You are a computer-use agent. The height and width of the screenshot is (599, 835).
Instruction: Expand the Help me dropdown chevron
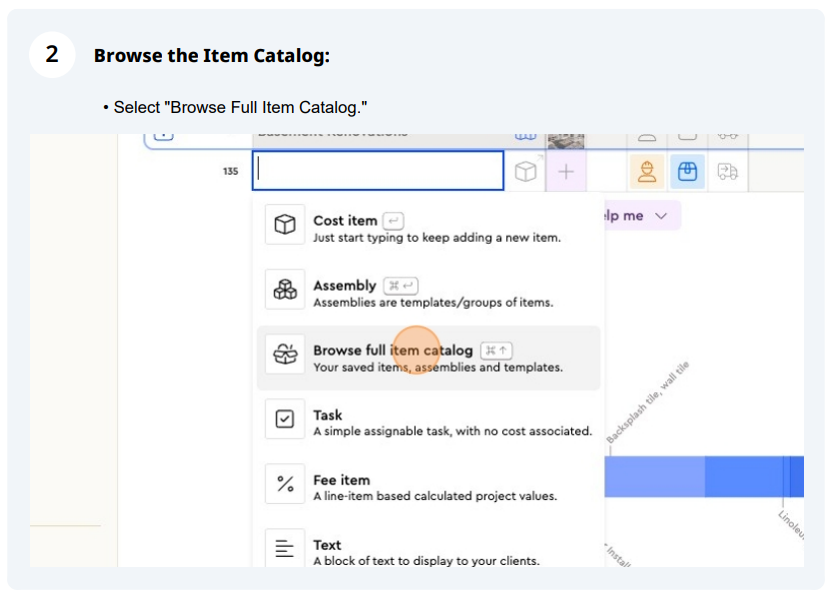pos(661,216)
